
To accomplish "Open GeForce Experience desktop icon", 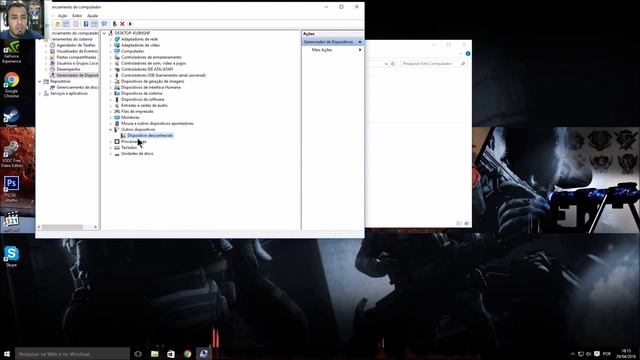I will point(11,51).
